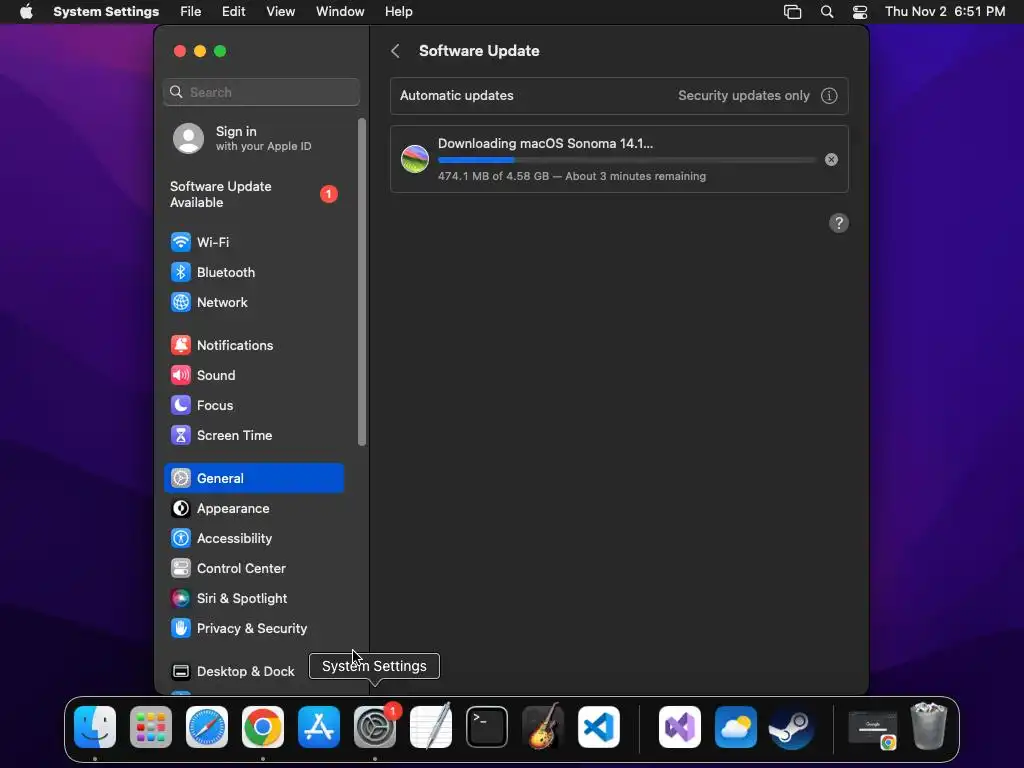Open Sound settings in sidebar
This screenshot has width=1024, height=768.
(x=254, y=376)
